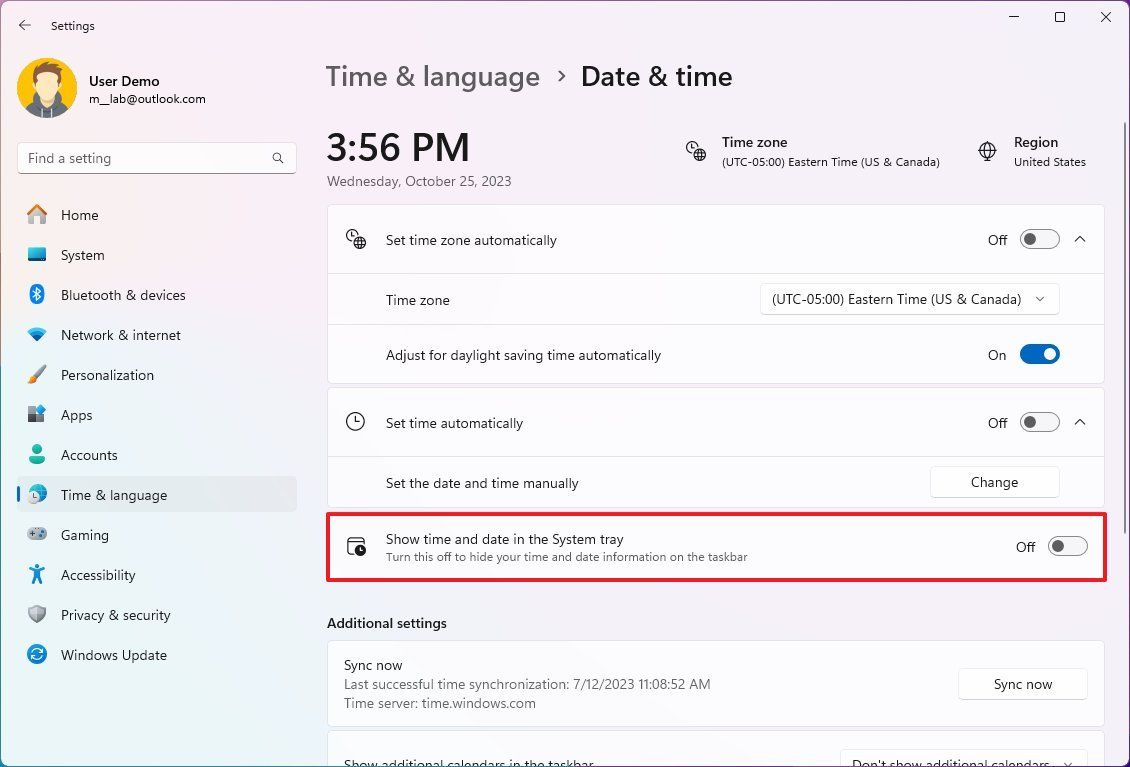
Task: Select the Bluetooth & devices icon
Action: click(36, 295)
